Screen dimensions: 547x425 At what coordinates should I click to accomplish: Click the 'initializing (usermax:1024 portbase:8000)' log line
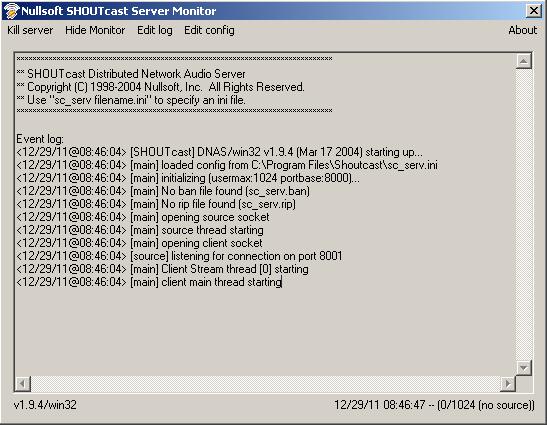point(188,178)
